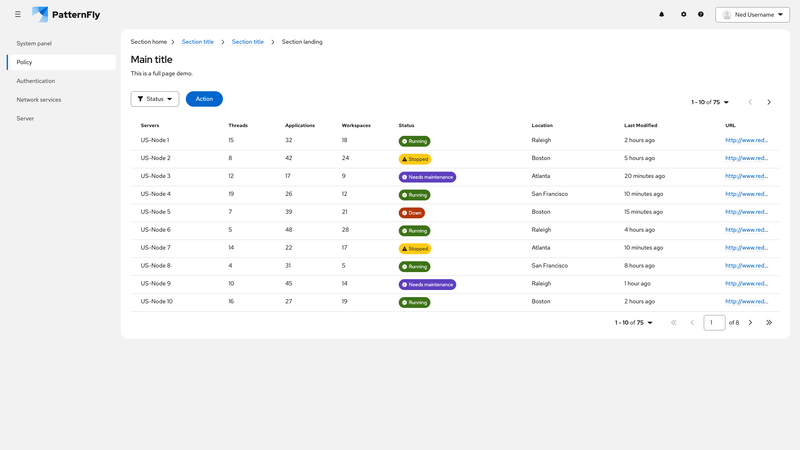This screenshot has width=800, height=450.
Task: Click Section landing breadcrumb text
Action: click(x=302, y=42)
